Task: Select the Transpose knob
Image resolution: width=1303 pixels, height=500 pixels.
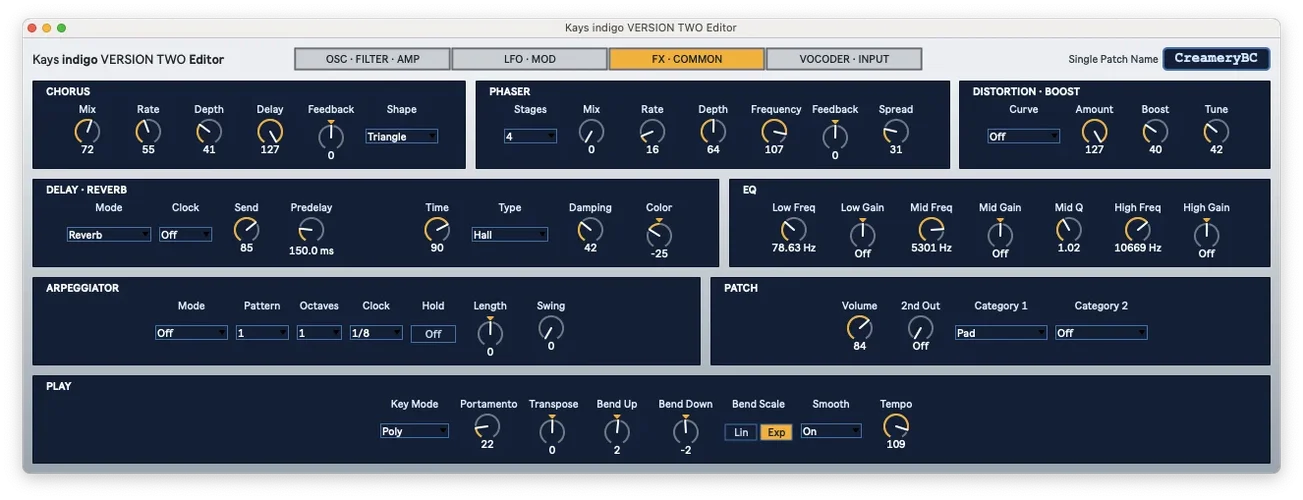Action: tap(552, 430)
